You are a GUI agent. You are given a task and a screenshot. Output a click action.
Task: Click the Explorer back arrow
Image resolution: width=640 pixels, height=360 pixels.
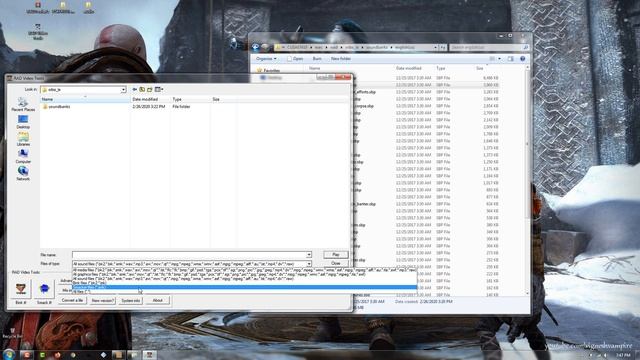[x=256, y=47]
